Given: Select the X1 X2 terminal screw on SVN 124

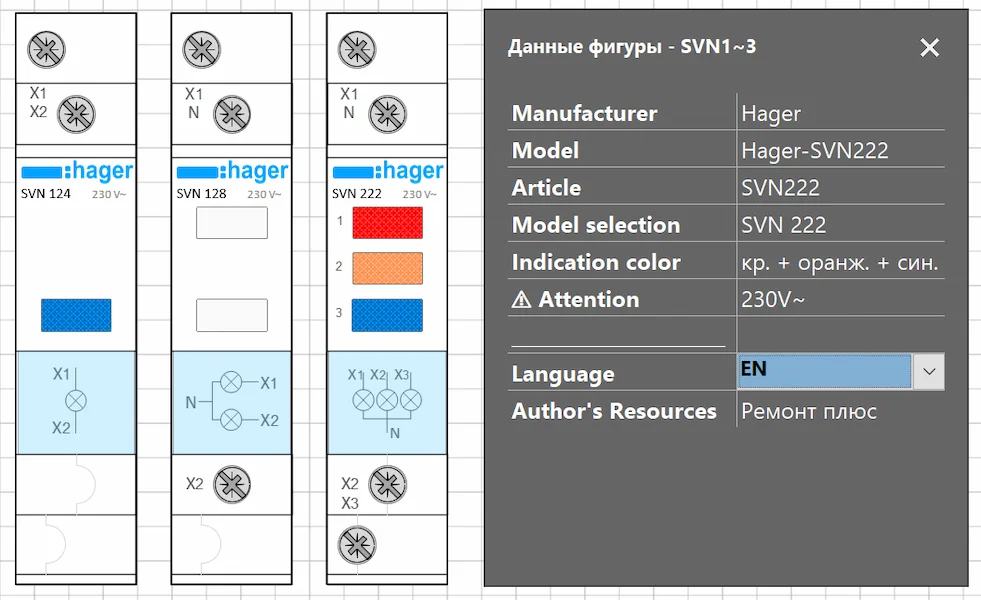Looking at the screenshot, I should 76,114.
